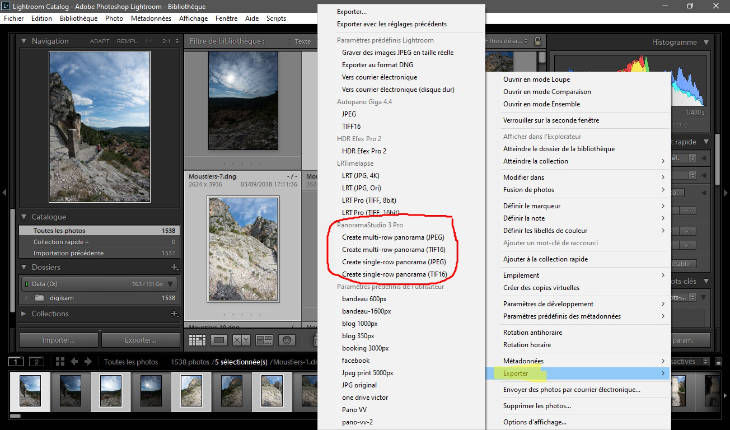
Task: Click the digisam folder icon
Action: (40, 298)
